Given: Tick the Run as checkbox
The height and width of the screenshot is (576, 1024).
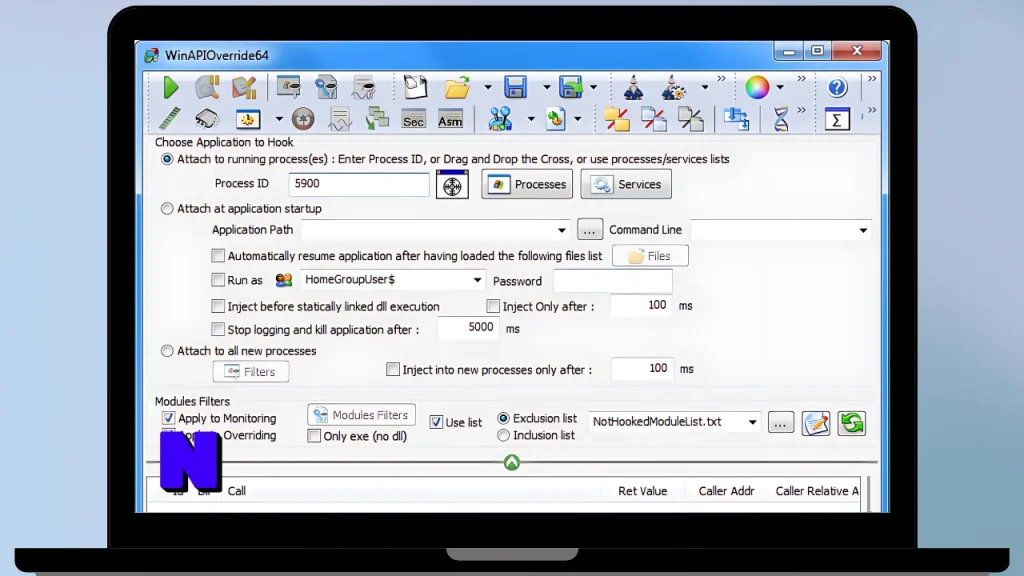Looking at the screenshot, I should click(x=218, y=280).
